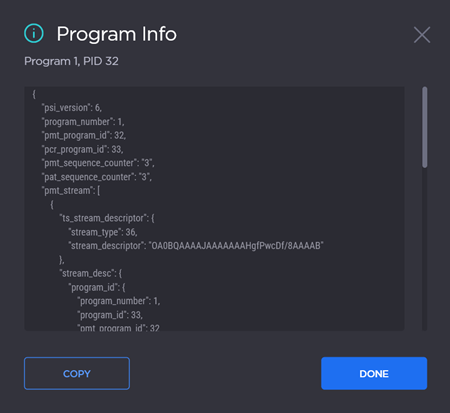The width and height of the screenshot is (450, 413).
Task: Click the "pmt_stream" array line
Action: point(71,191)
